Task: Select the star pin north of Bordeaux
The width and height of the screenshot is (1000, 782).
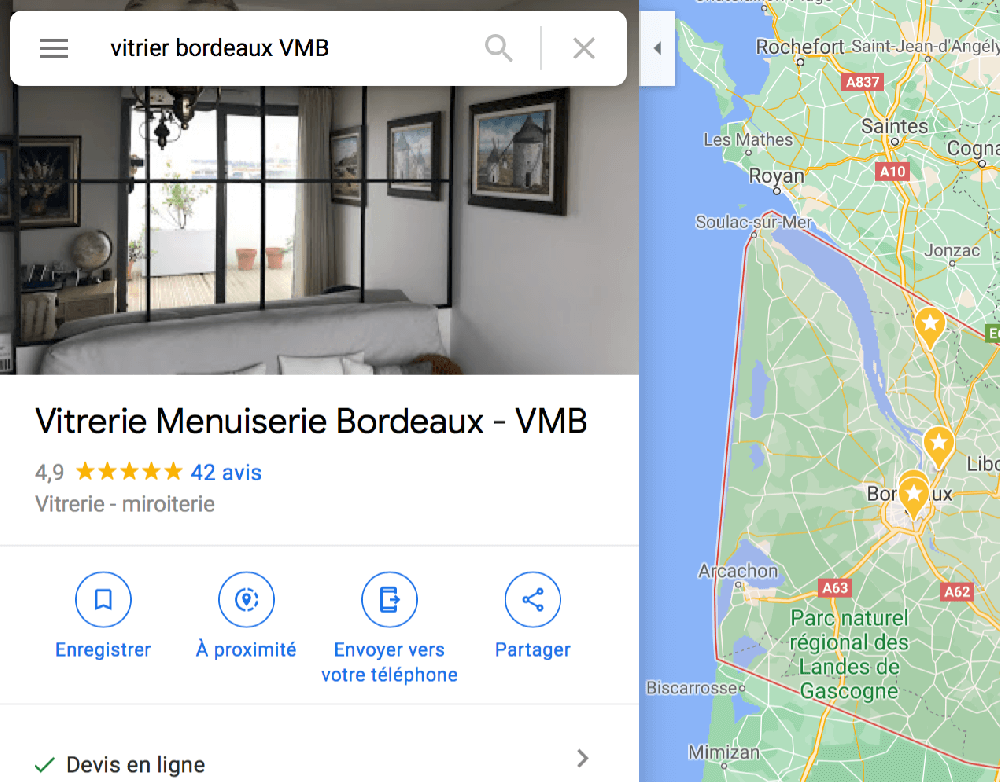Action: (x=938, y=446)
